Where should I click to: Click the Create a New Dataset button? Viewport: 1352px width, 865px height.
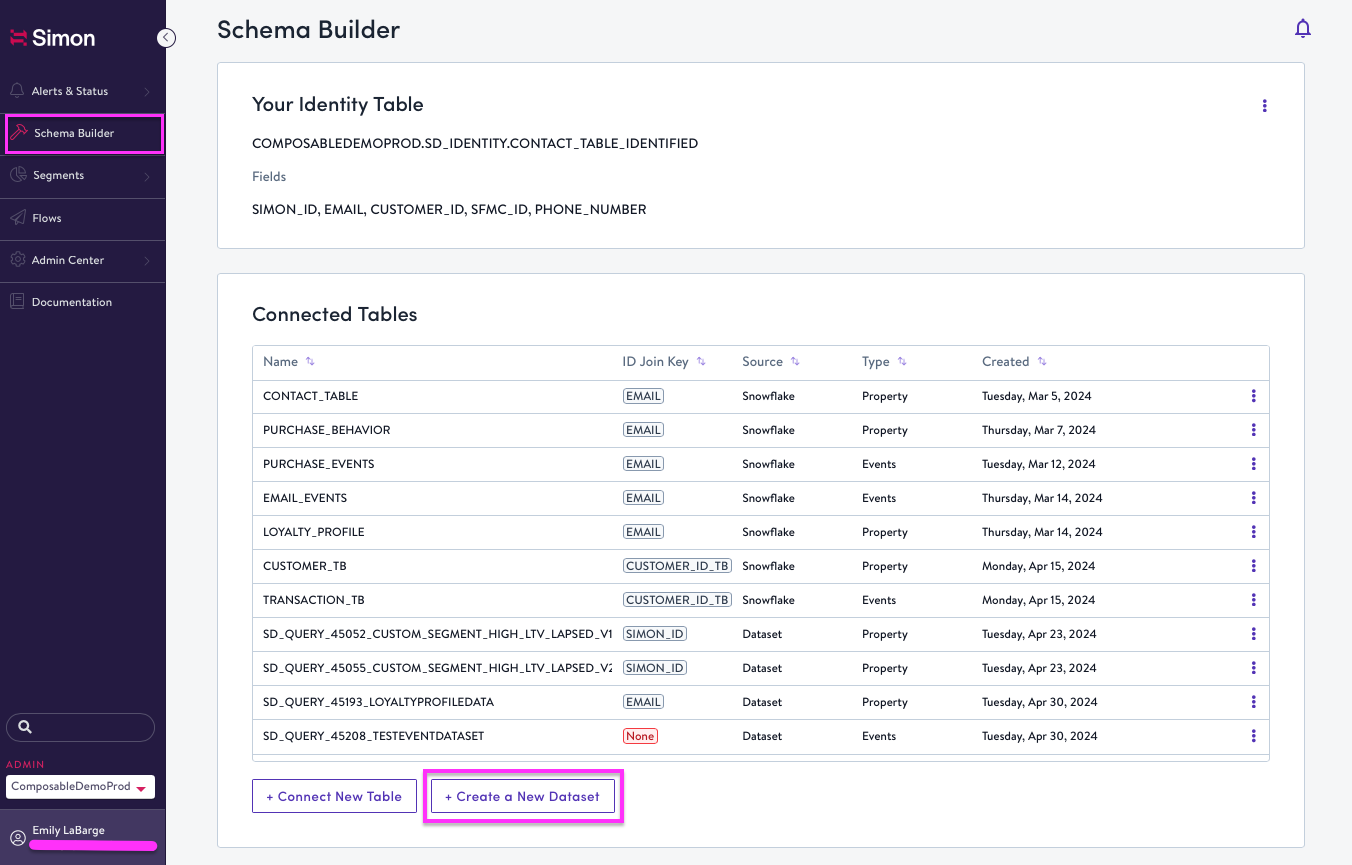[522, 796]
